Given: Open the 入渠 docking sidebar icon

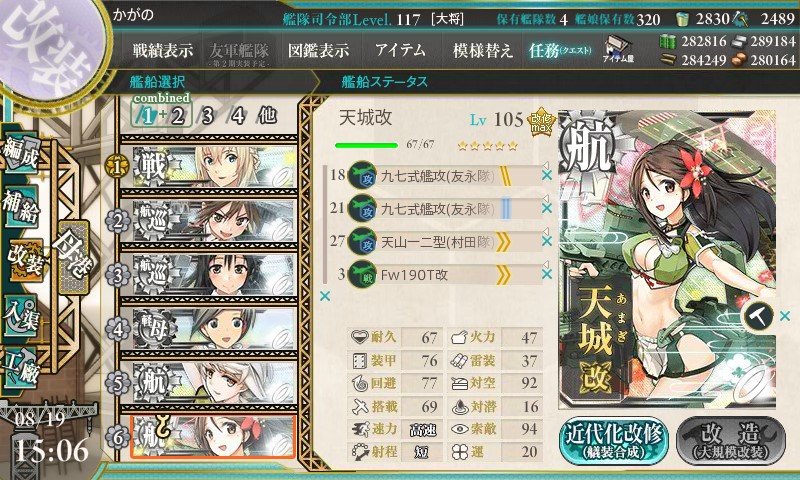Looking at the screenshot, I should [21, 316].
